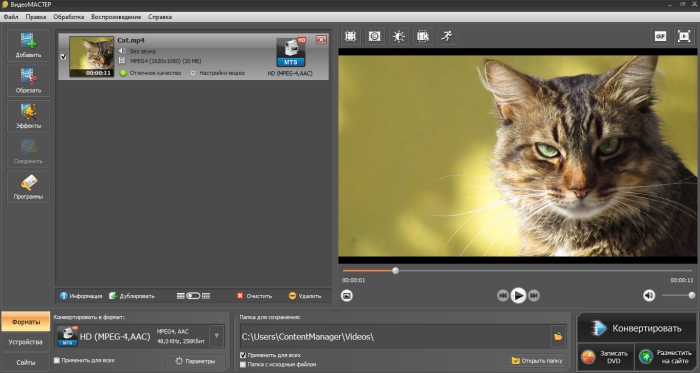Click the Добавить (add video) button

[28, 46]
